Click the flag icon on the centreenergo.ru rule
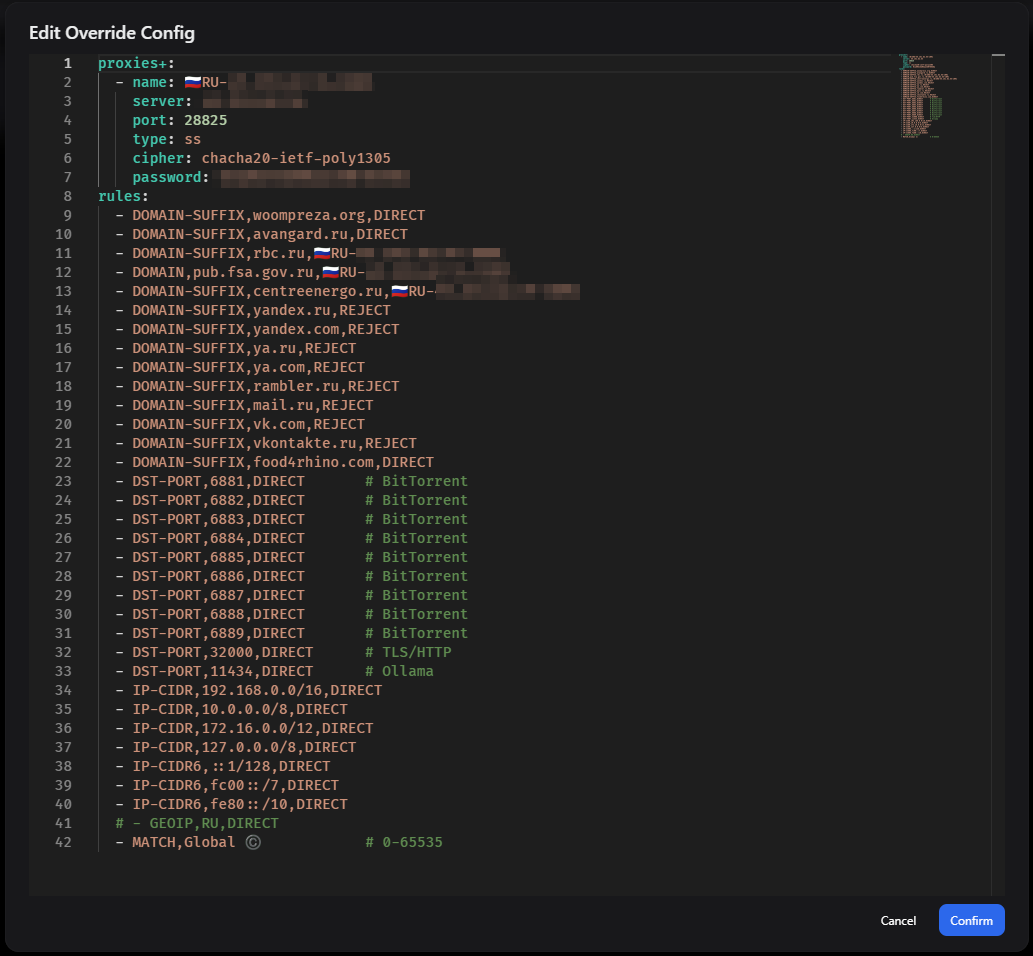Screen dimensions: 1033x956 tap(400, 291)
